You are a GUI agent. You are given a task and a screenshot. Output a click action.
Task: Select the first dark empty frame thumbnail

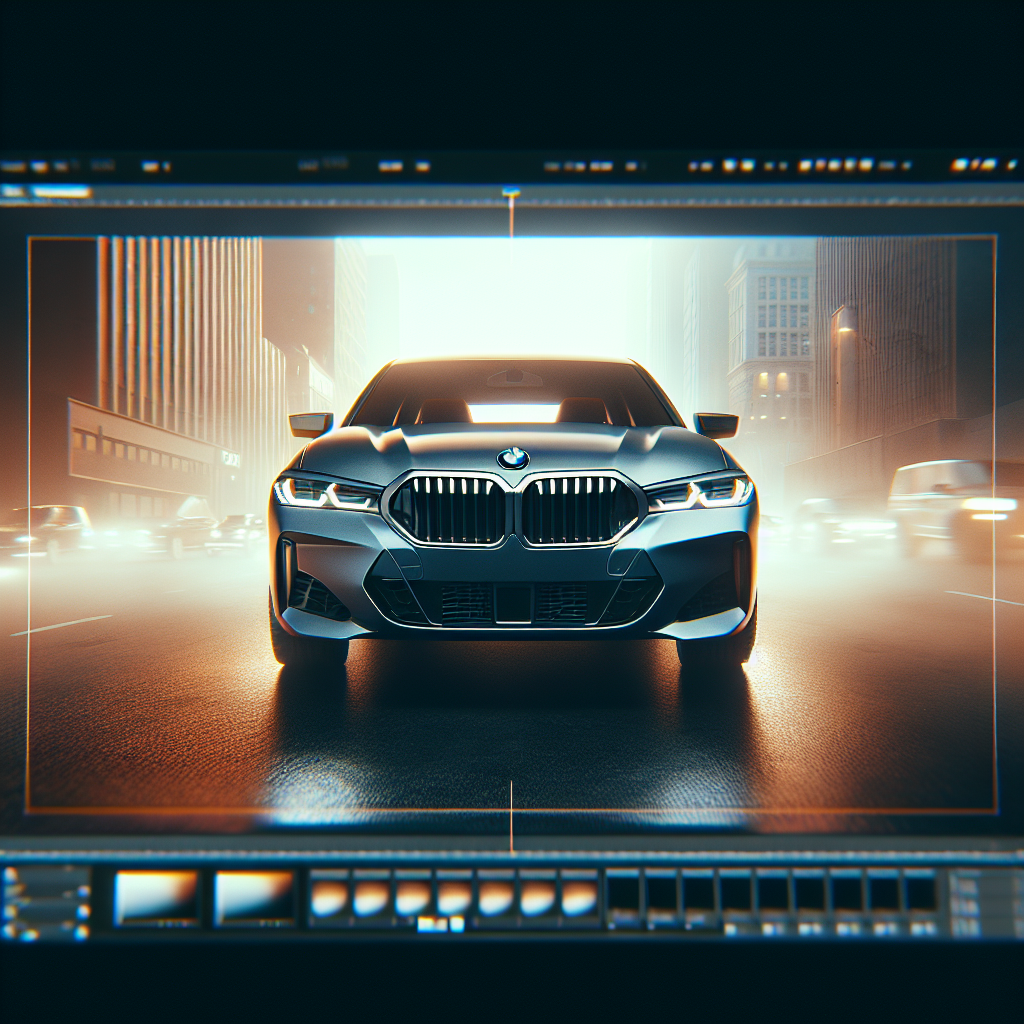[623, 892]
